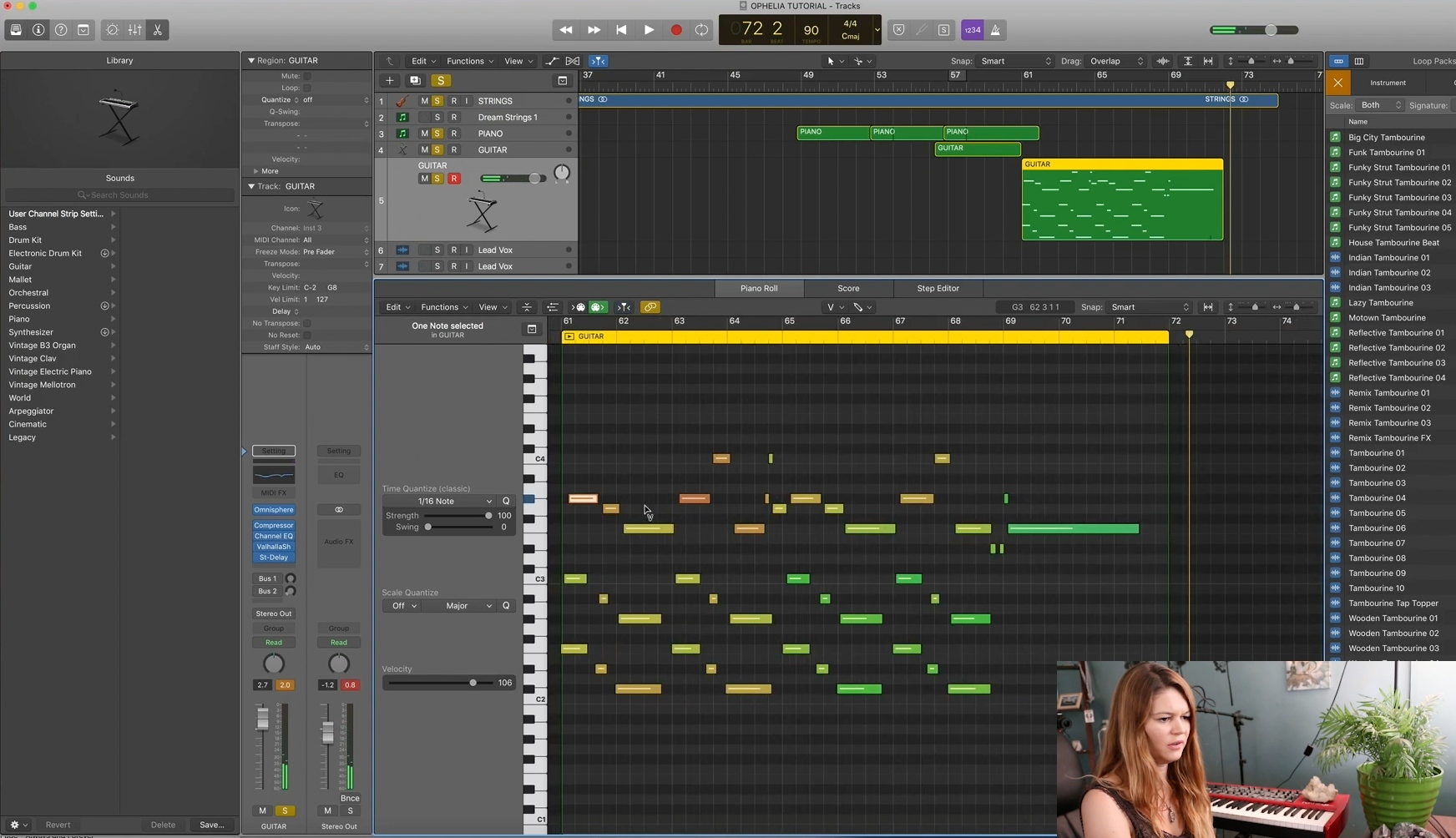This screenshot has width=1456, height=838.
Task: Toggle Flex bowtie icon in Tracks toolbar
Action: (573, 61)
